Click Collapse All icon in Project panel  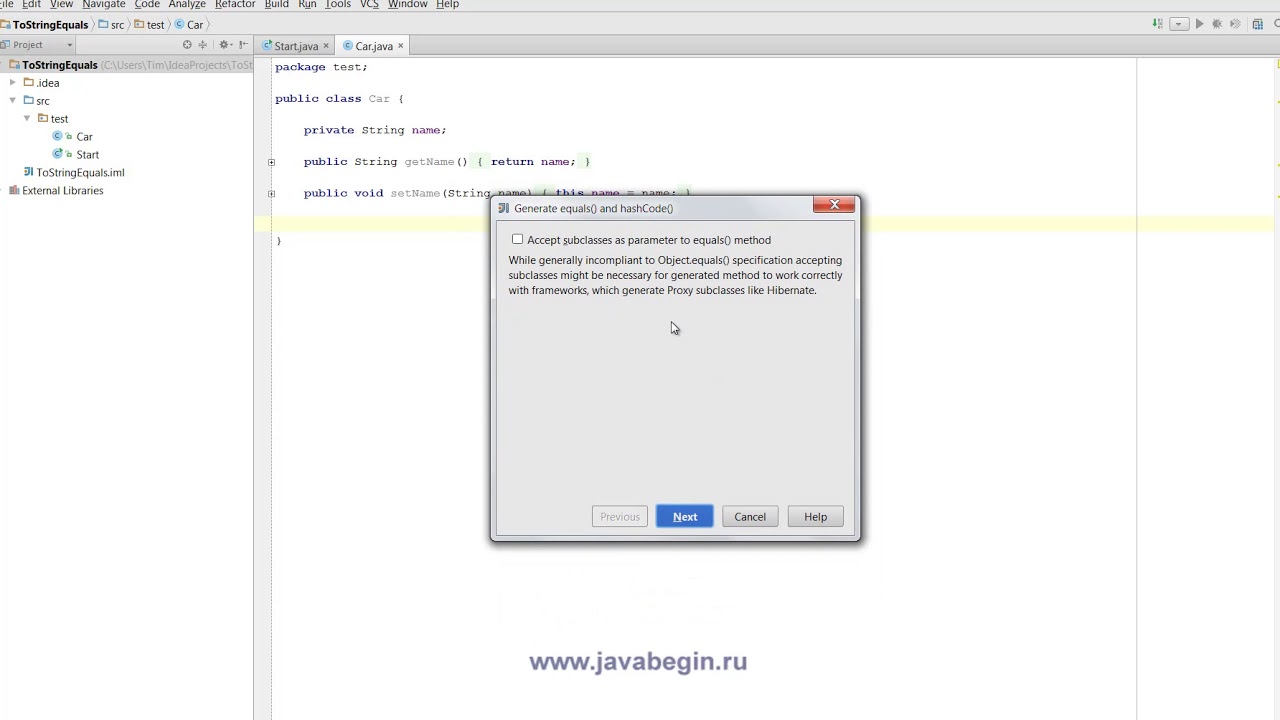click(203, 45)
